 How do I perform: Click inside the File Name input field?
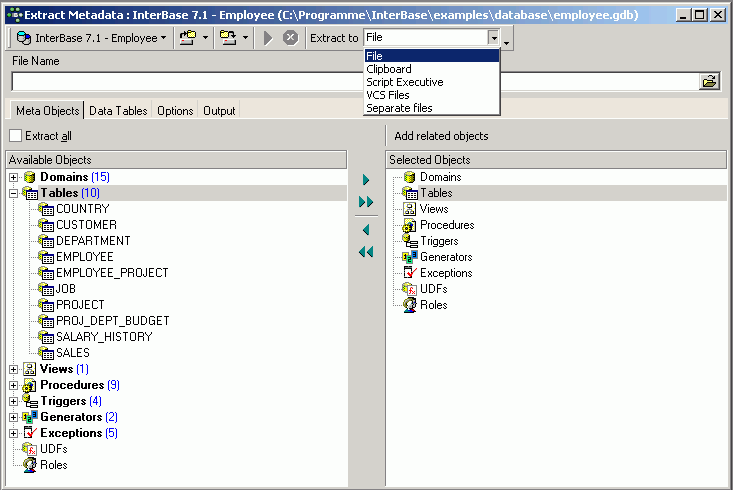[355, 82]
